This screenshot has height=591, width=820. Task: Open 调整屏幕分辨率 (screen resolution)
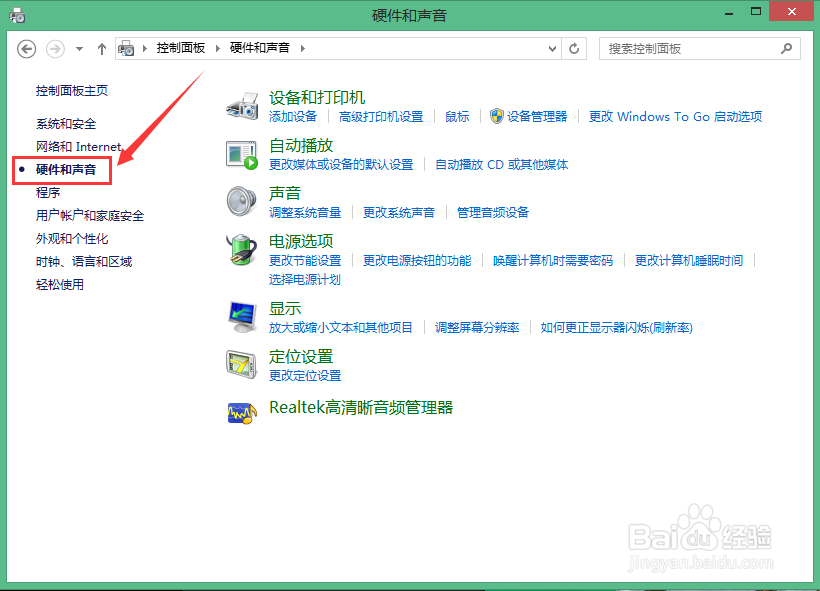(x=477, y=326)
